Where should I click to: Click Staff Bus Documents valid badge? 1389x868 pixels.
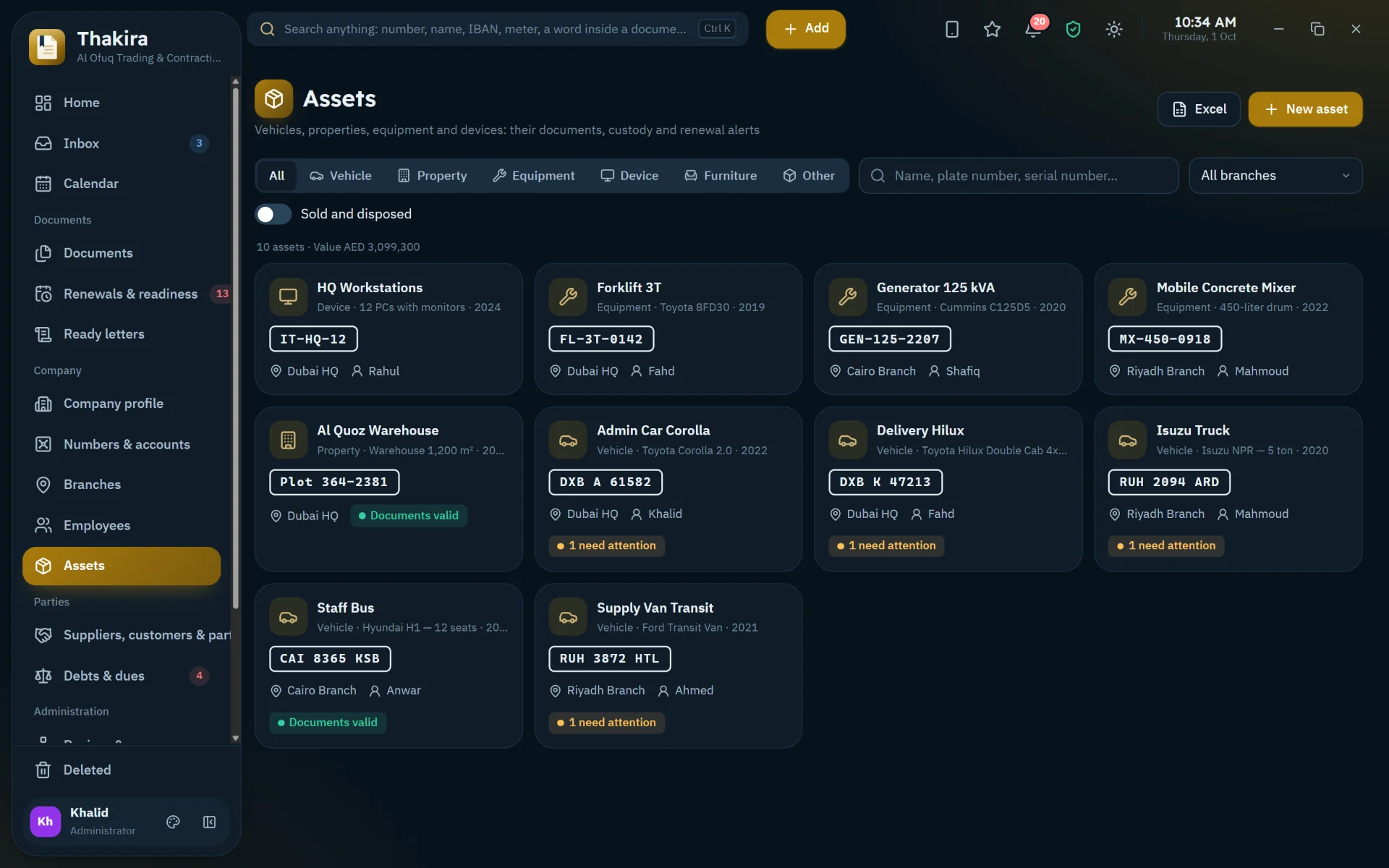pyautogui.click(x=328, y=723)
